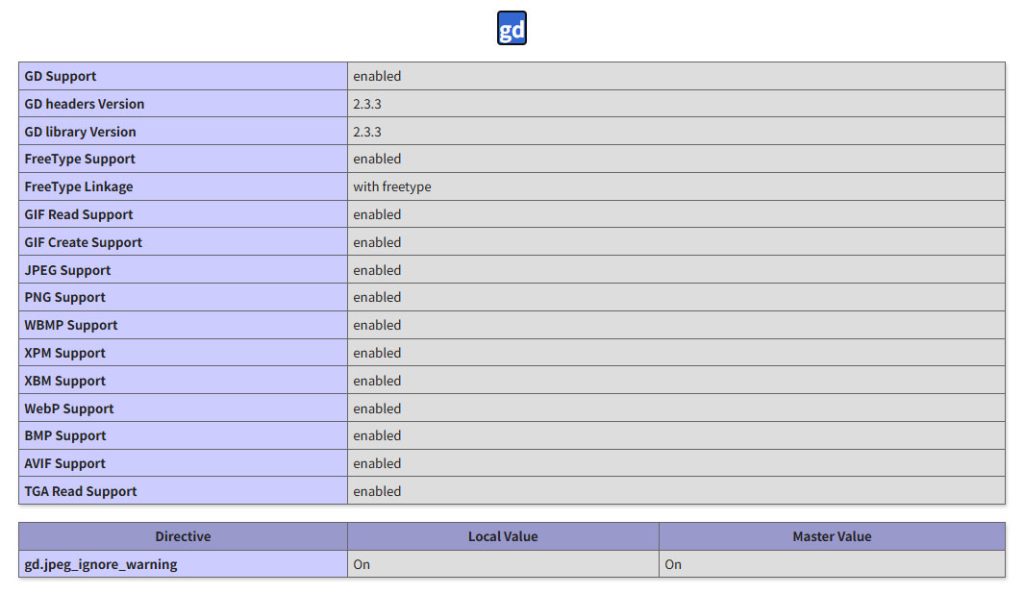Image resolution: width=1024 pixels, height=594 pixels.
Task: Select the "GD headers Version" label
Action: (84, 104)
